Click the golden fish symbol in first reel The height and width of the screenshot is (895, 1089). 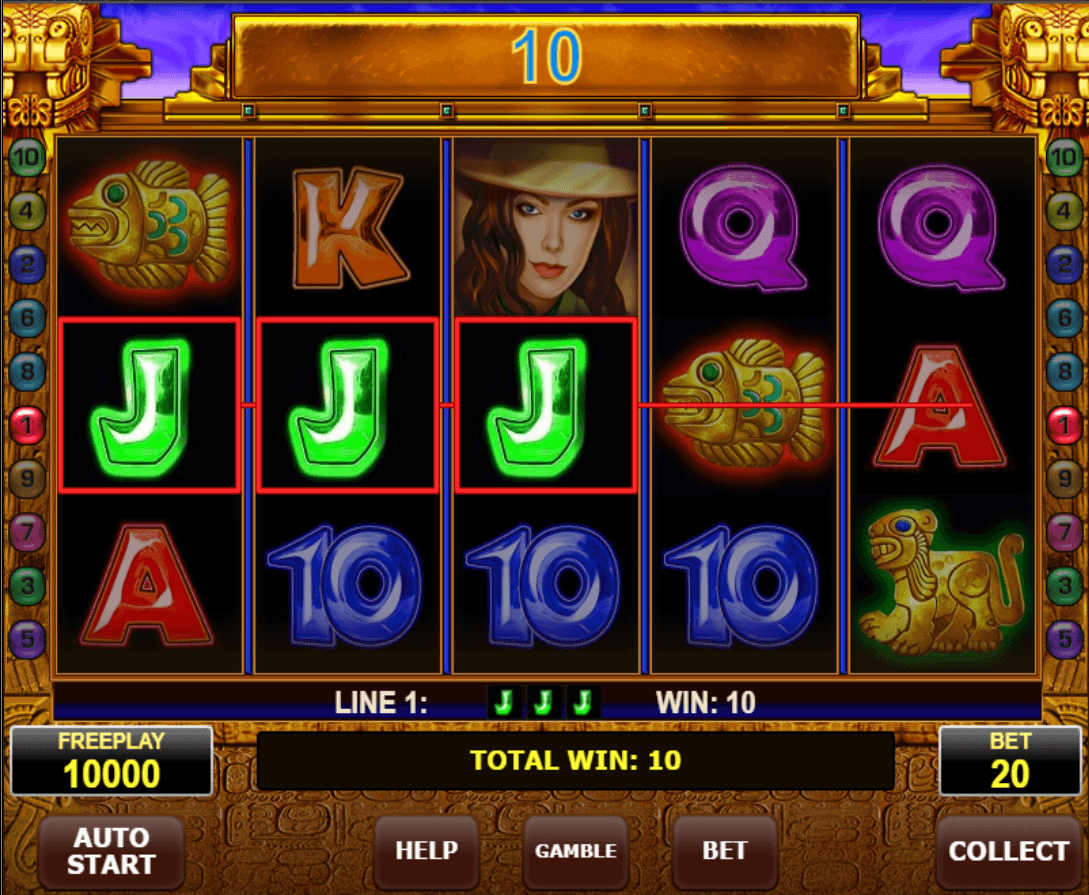[149, 224]
